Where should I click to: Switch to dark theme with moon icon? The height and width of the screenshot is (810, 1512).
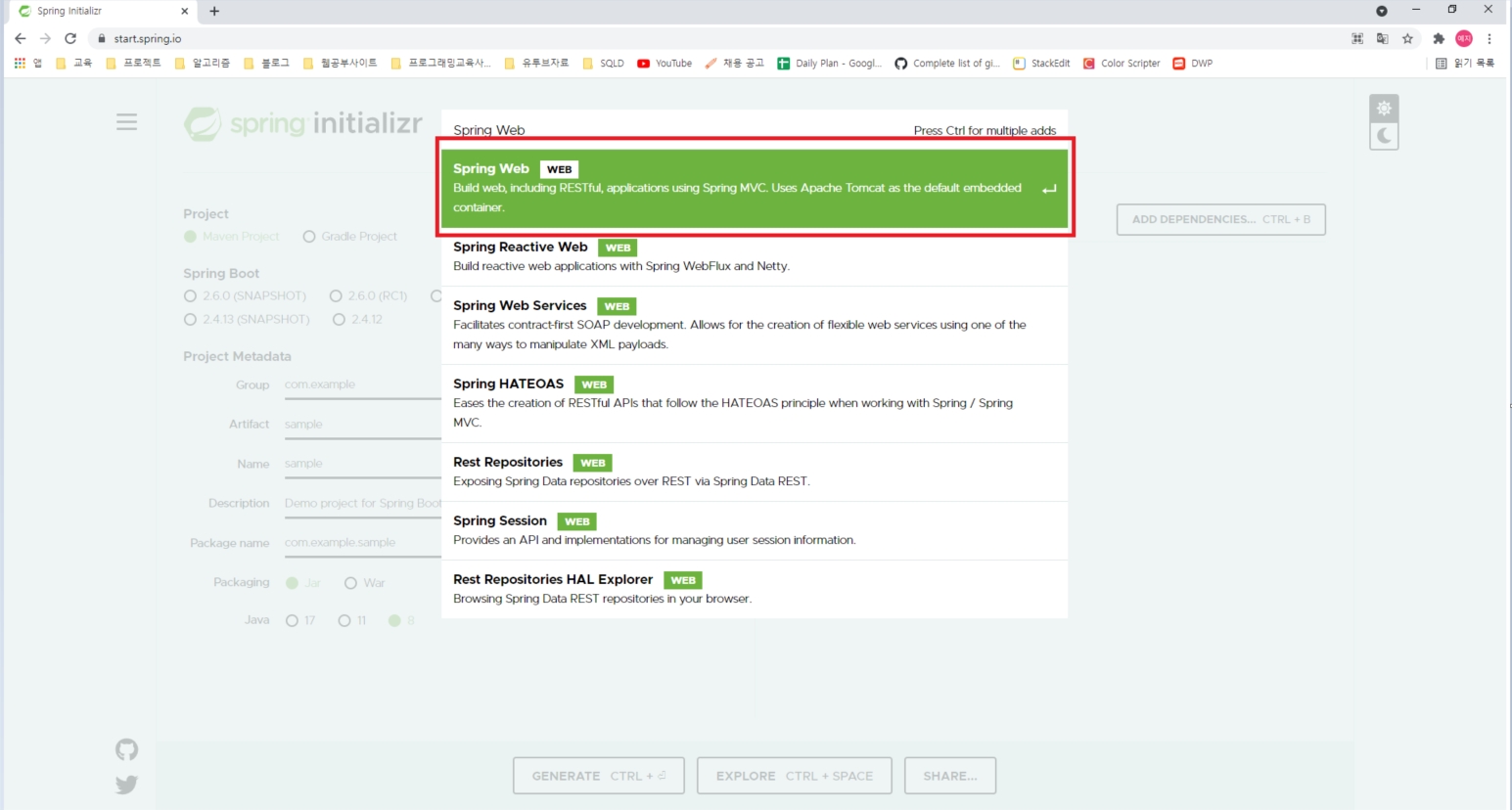pos(1384,135)
